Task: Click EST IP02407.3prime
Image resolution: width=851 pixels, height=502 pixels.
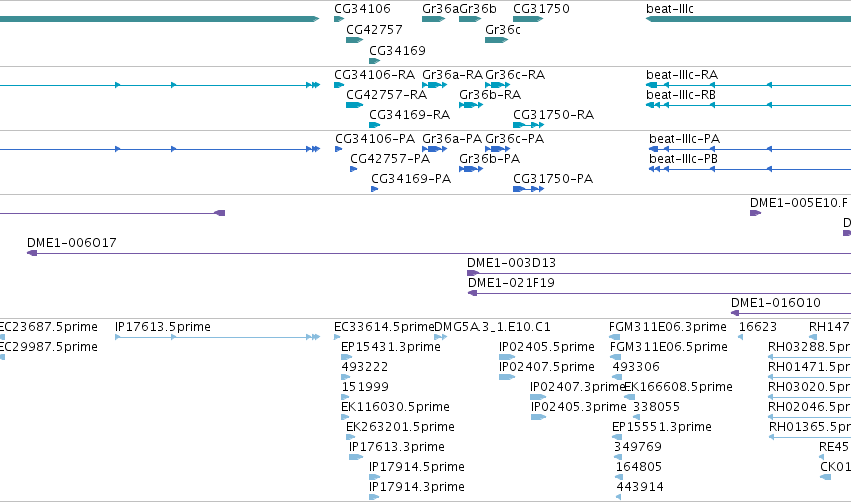Action: point(578,387)
